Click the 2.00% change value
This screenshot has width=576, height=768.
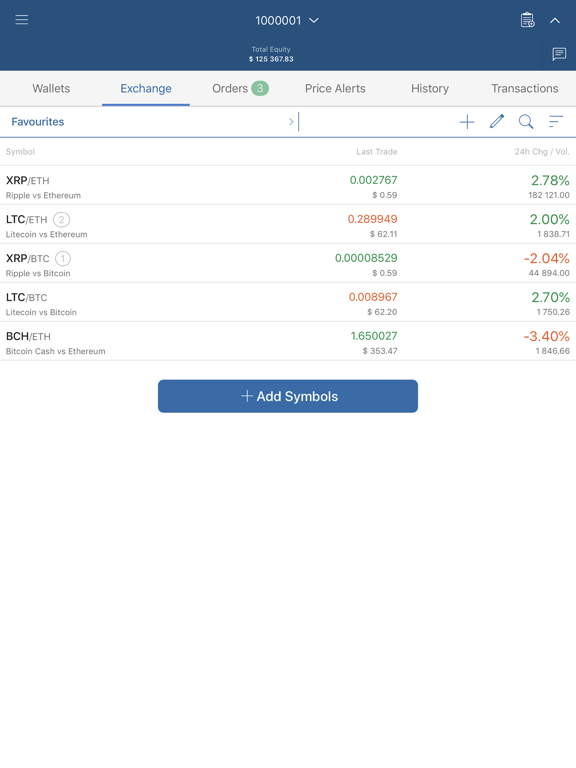(550, 219)
